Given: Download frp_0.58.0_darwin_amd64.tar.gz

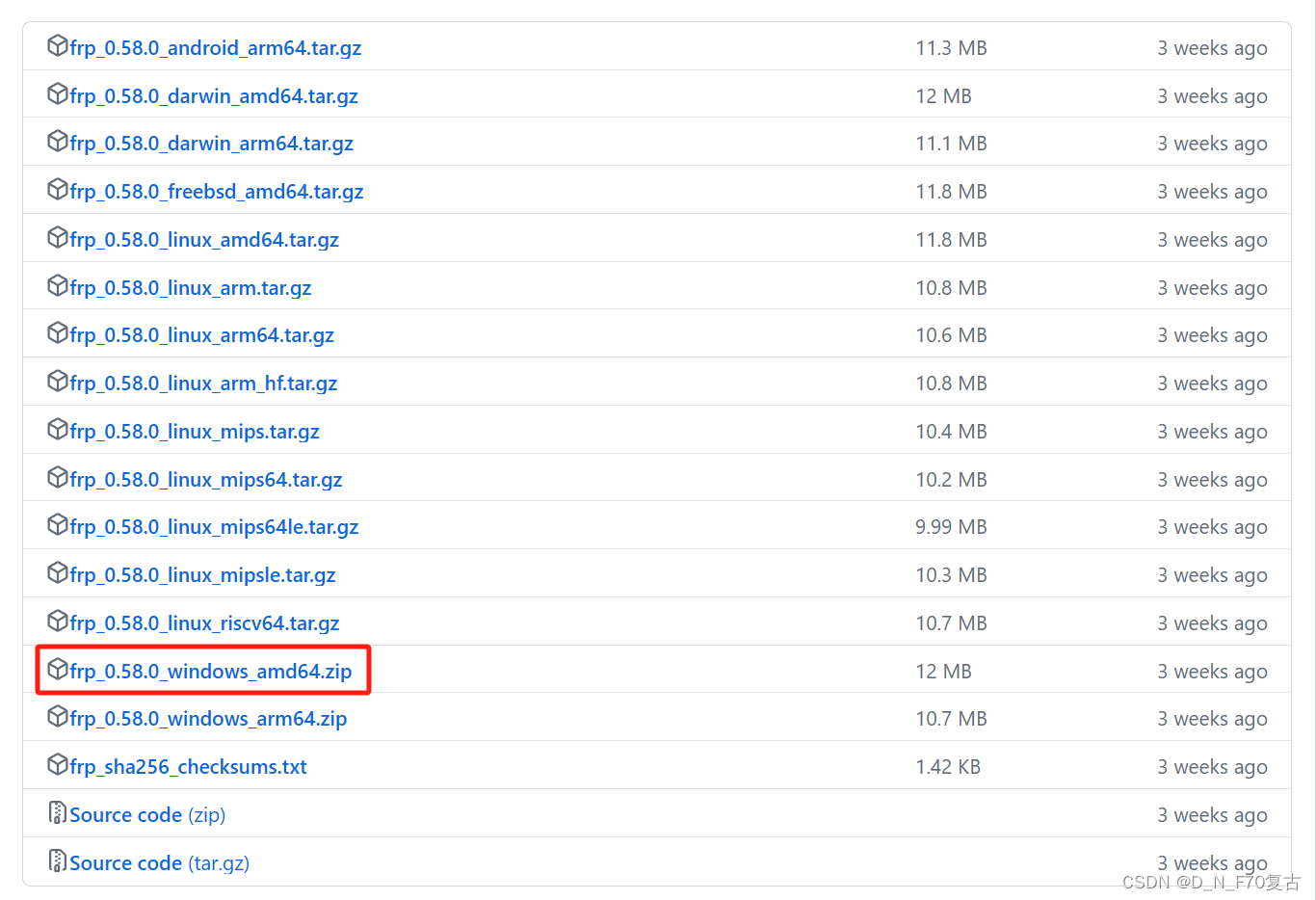Looking at the screenshot, I should [x=214, y=96].
